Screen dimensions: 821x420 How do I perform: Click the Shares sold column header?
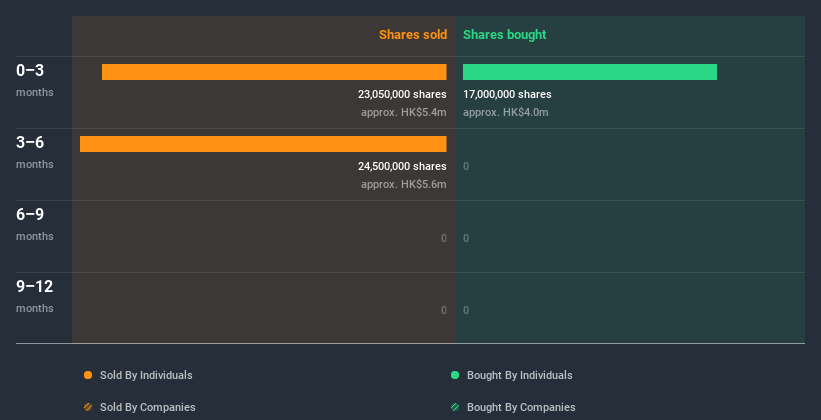click(413, 35)
